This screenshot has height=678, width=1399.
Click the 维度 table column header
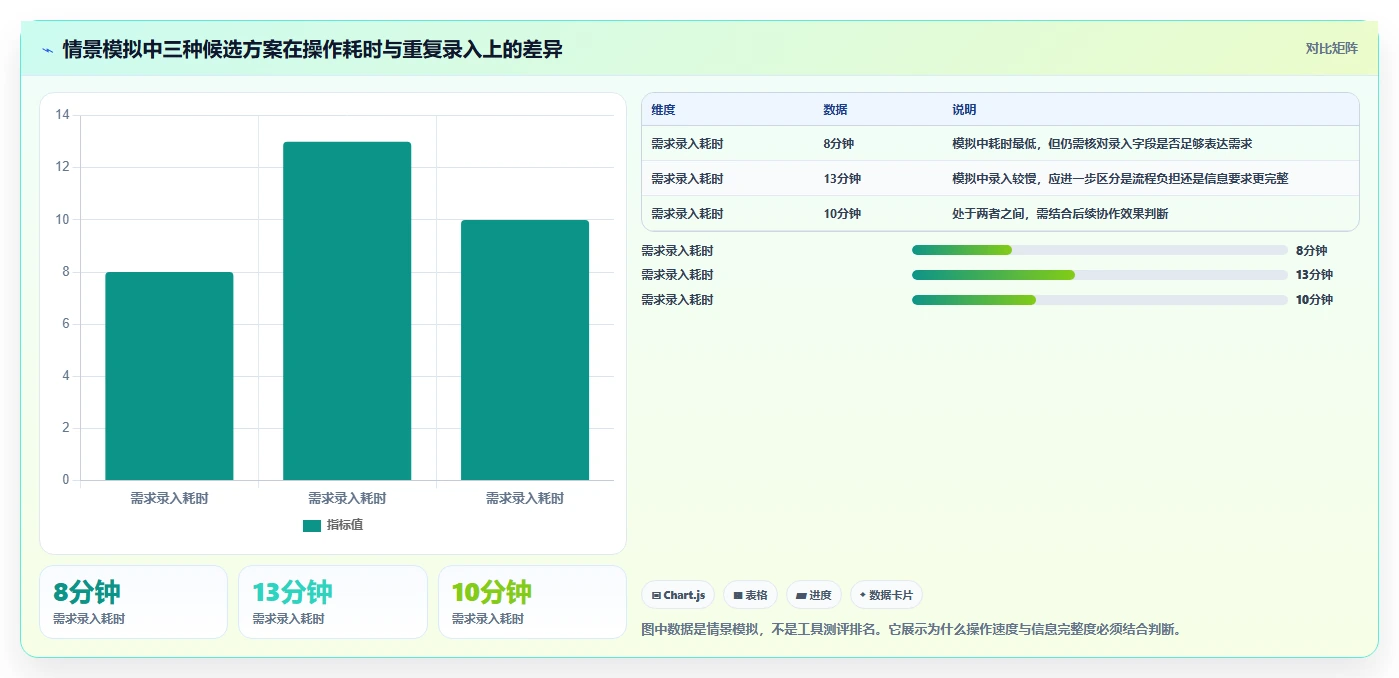point(663,110)
